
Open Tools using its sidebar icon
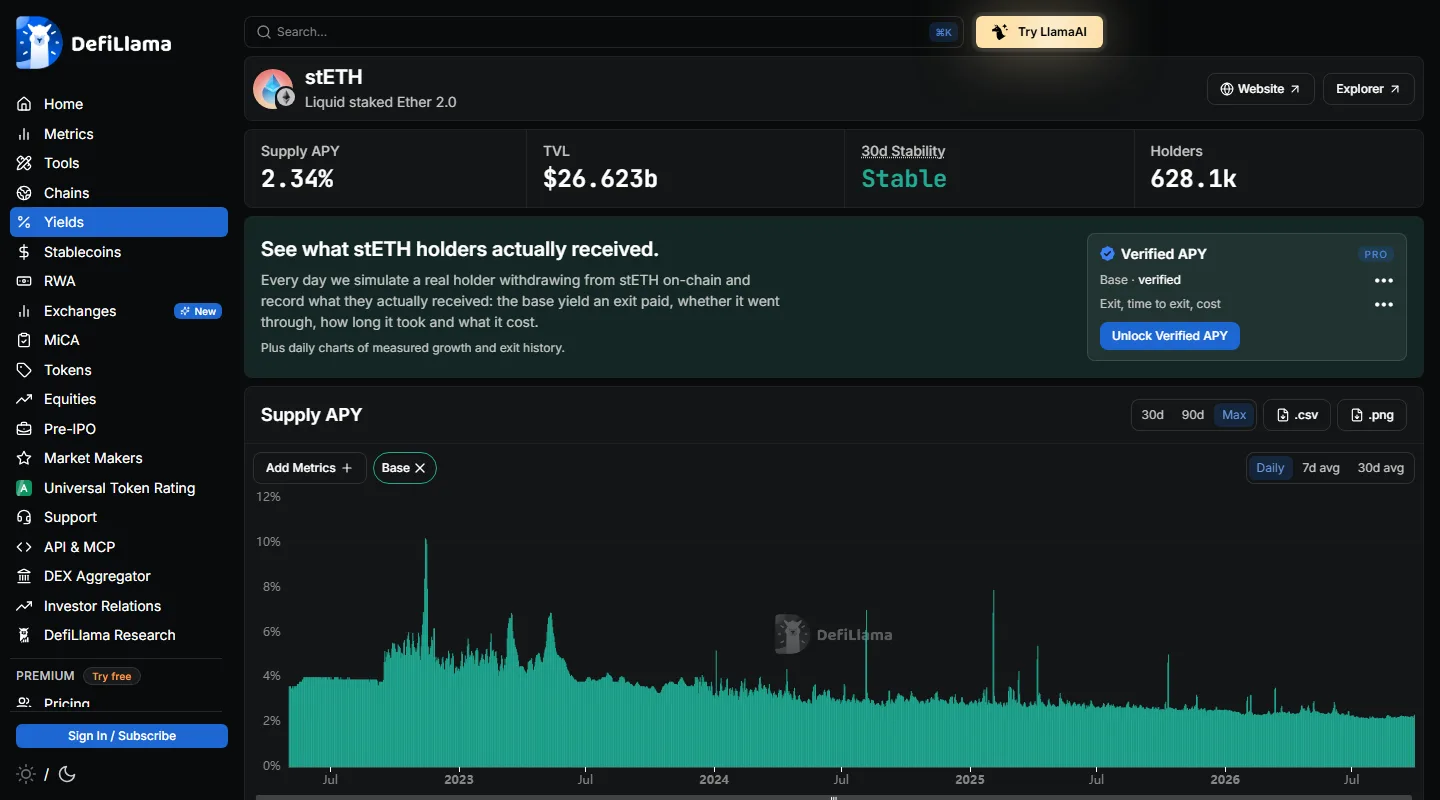24,163
